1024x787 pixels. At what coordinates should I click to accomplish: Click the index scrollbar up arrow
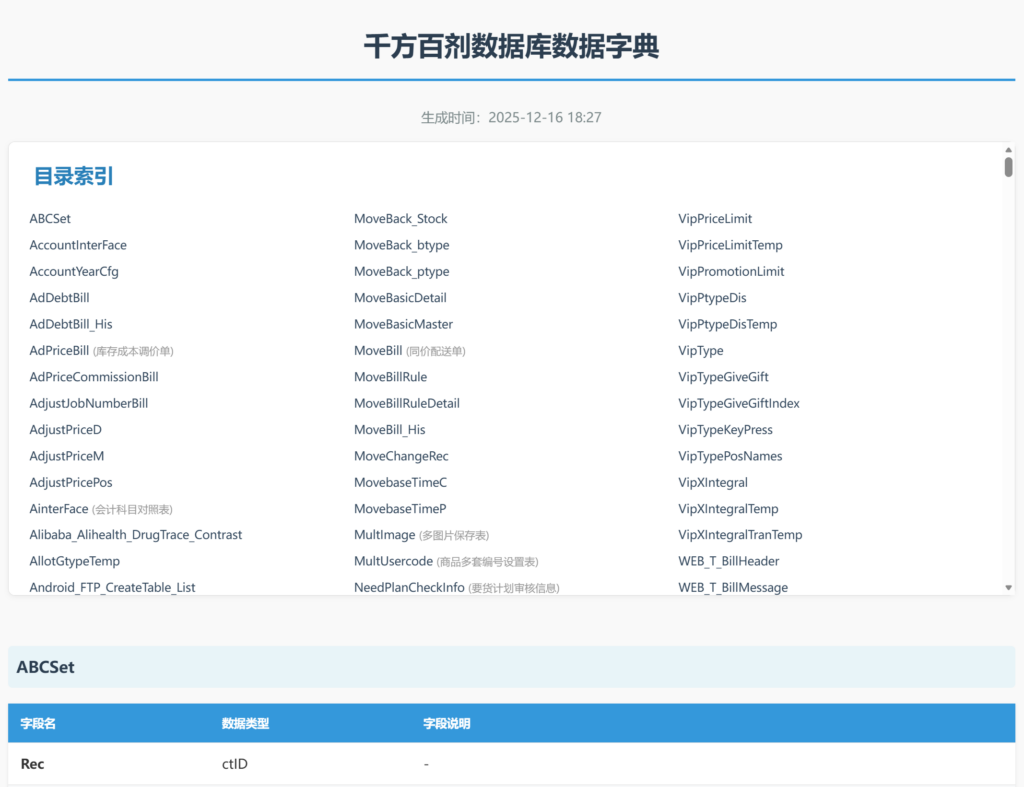(1008, 150)
